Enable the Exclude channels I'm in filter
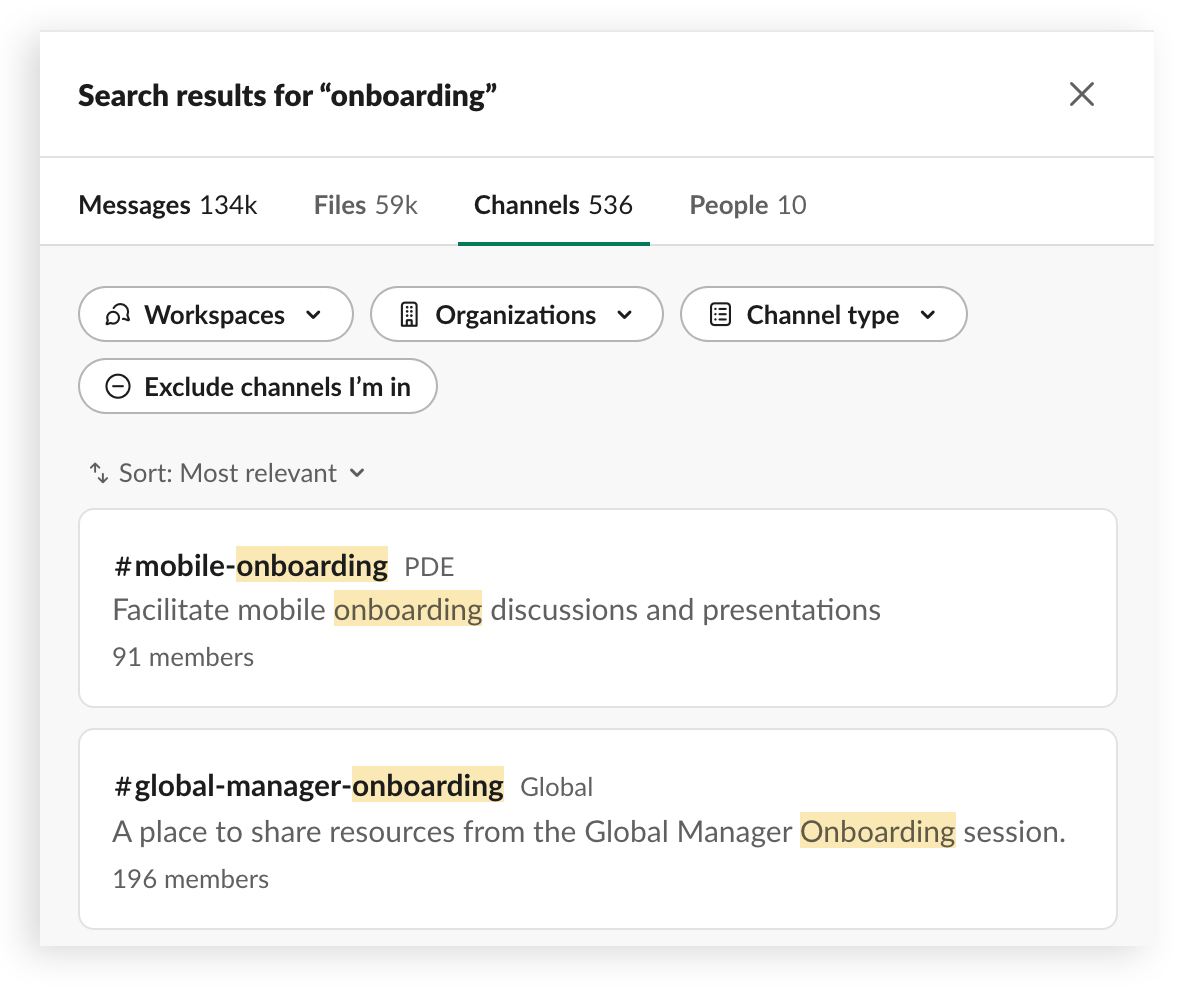 [x=257, y=386]
